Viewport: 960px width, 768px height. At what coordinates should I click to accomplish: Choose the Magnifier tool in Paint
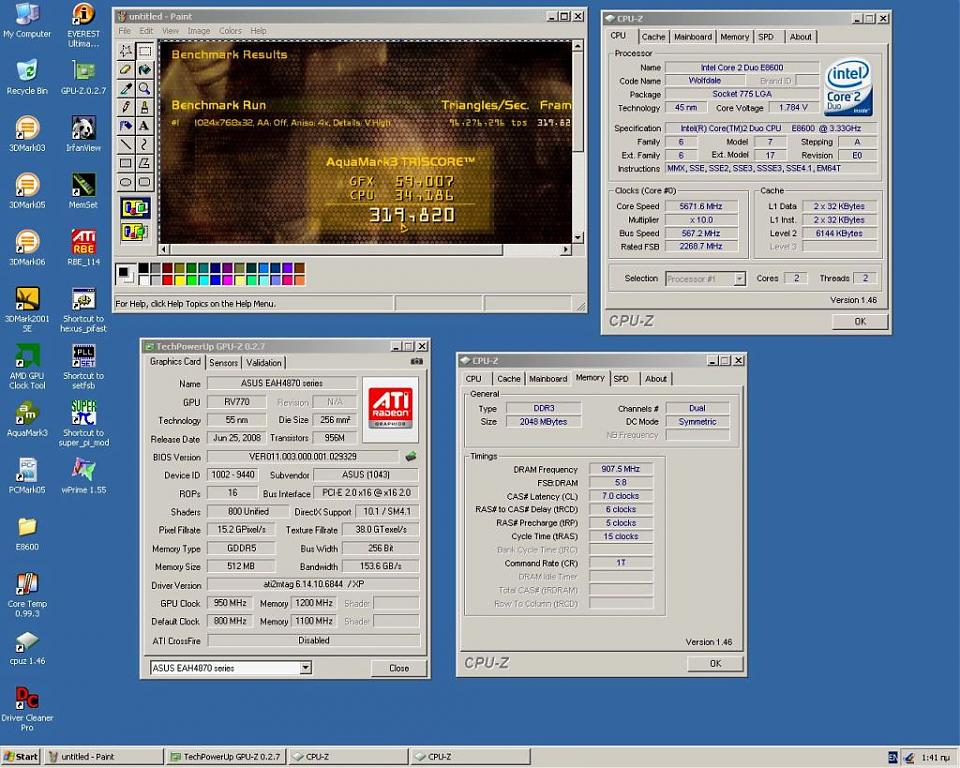pyautogui.click(x=144, y=89)
